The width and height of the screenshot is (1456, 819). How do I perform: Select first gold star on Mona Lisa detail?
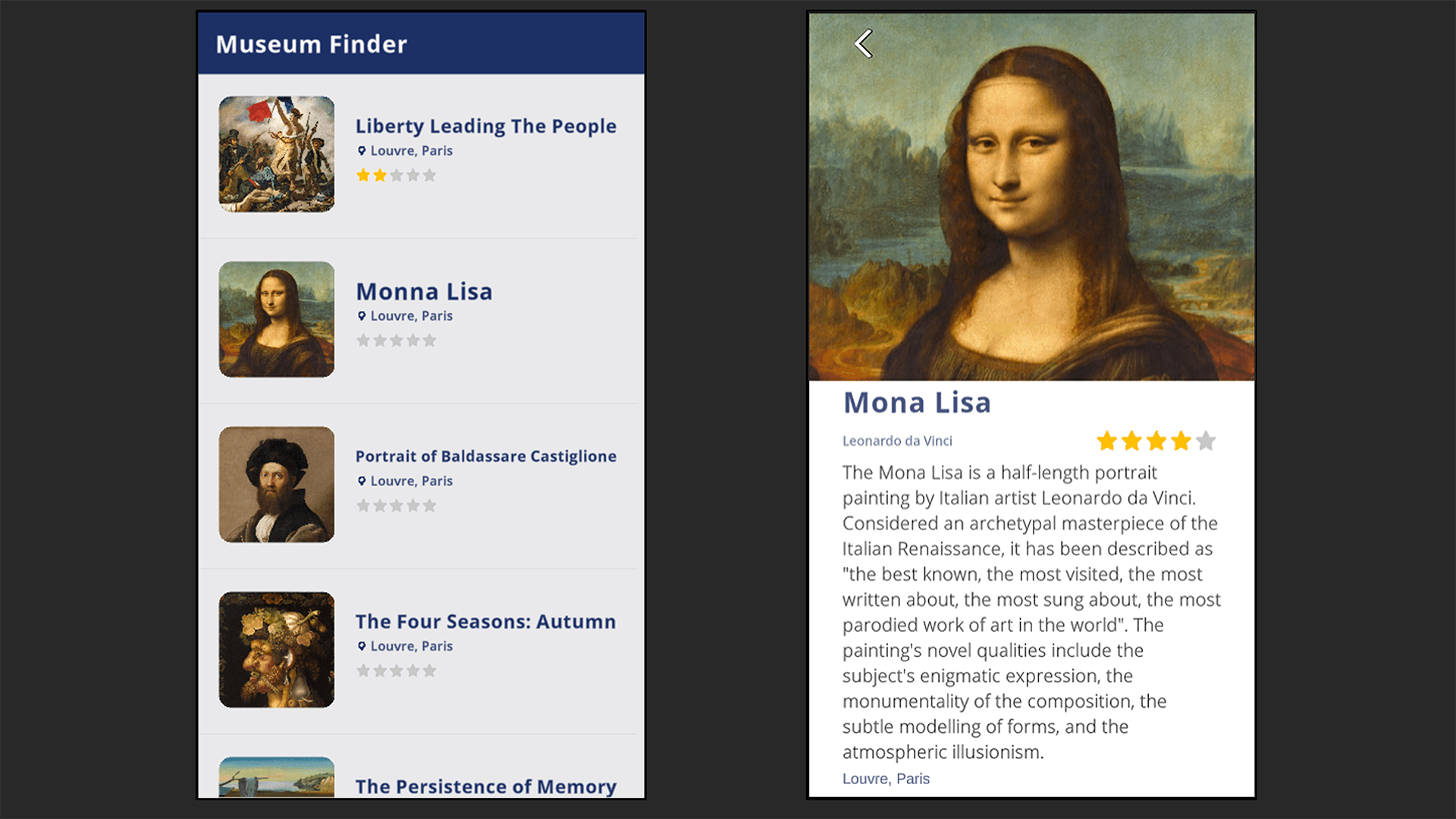pyautogui.click(x=1107, y=441)
